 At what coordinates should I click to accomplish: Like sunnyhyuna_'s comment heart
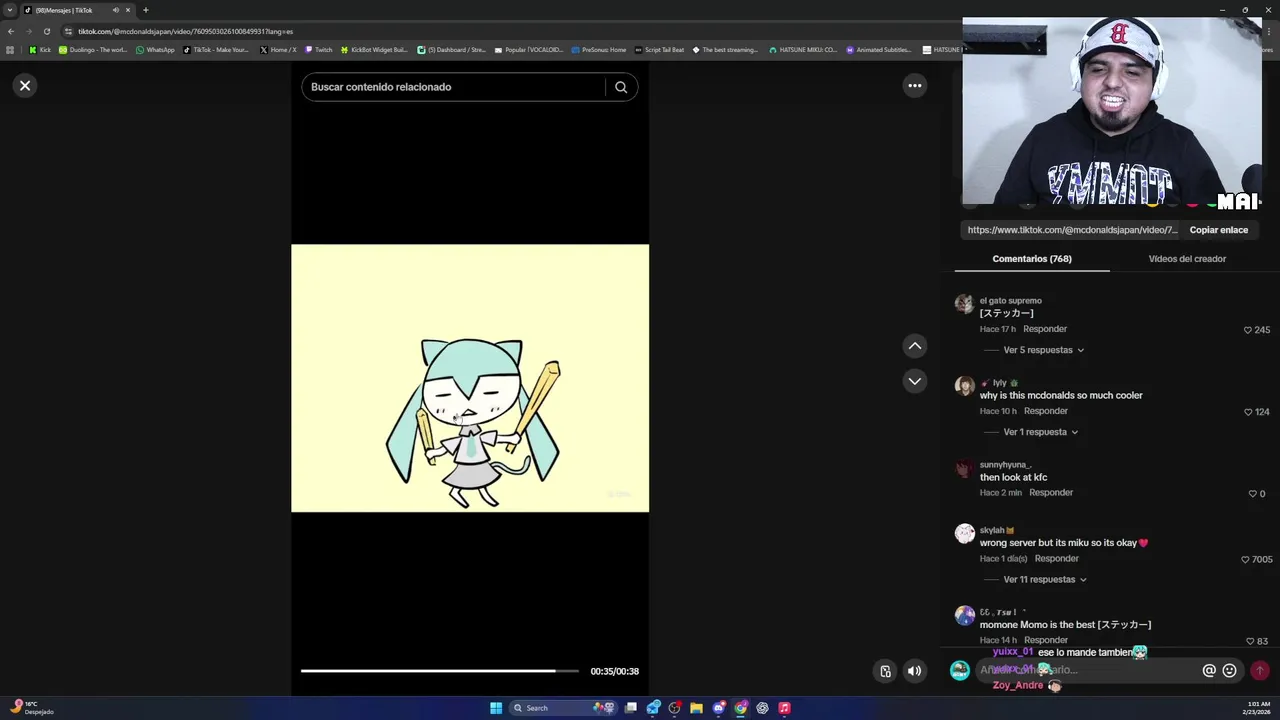[1252, 494]
